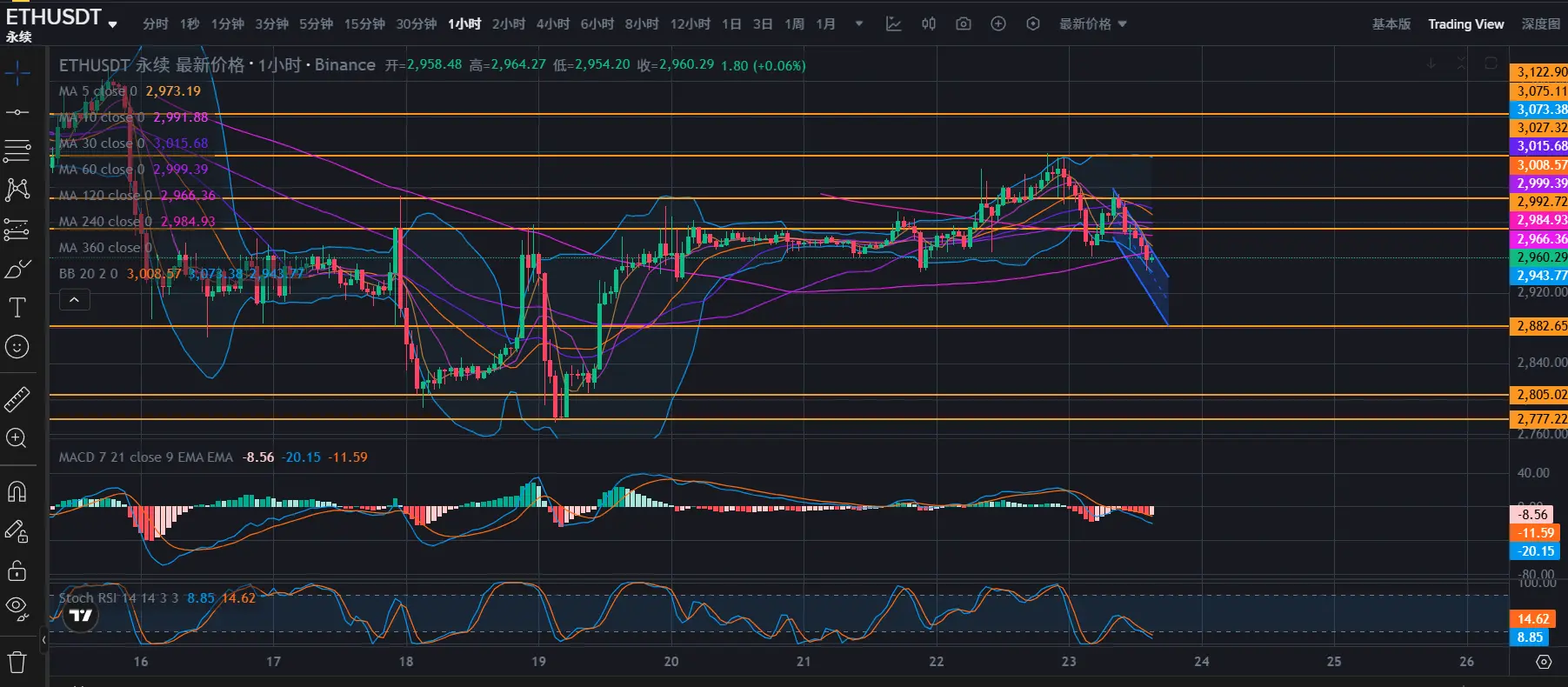Switch to the 5分钟 timeframe

pos(316,24)
